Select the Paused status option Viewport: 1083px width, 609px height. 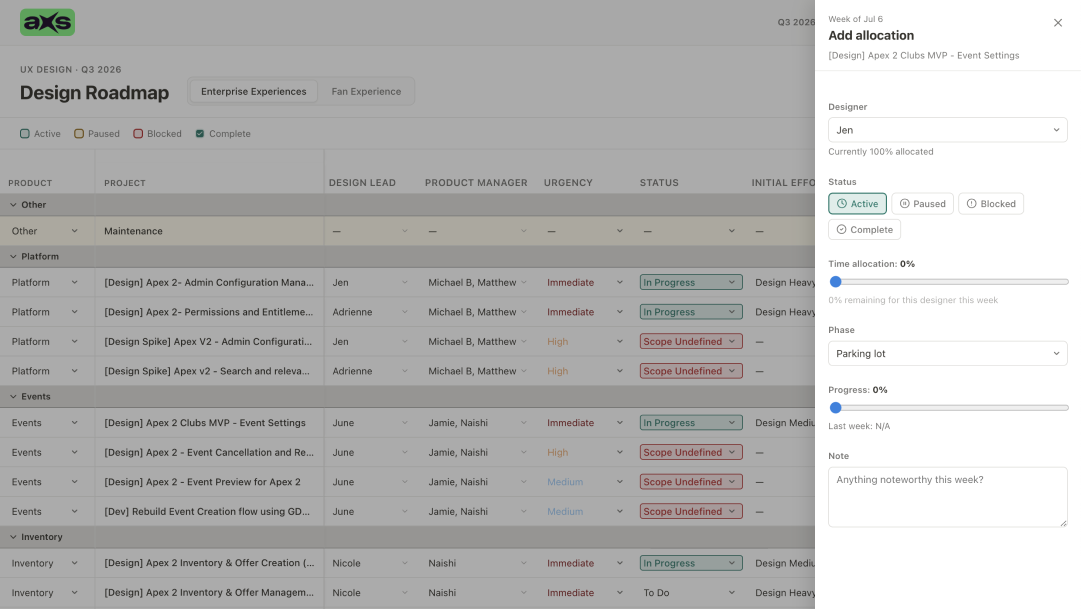(922, 204)
